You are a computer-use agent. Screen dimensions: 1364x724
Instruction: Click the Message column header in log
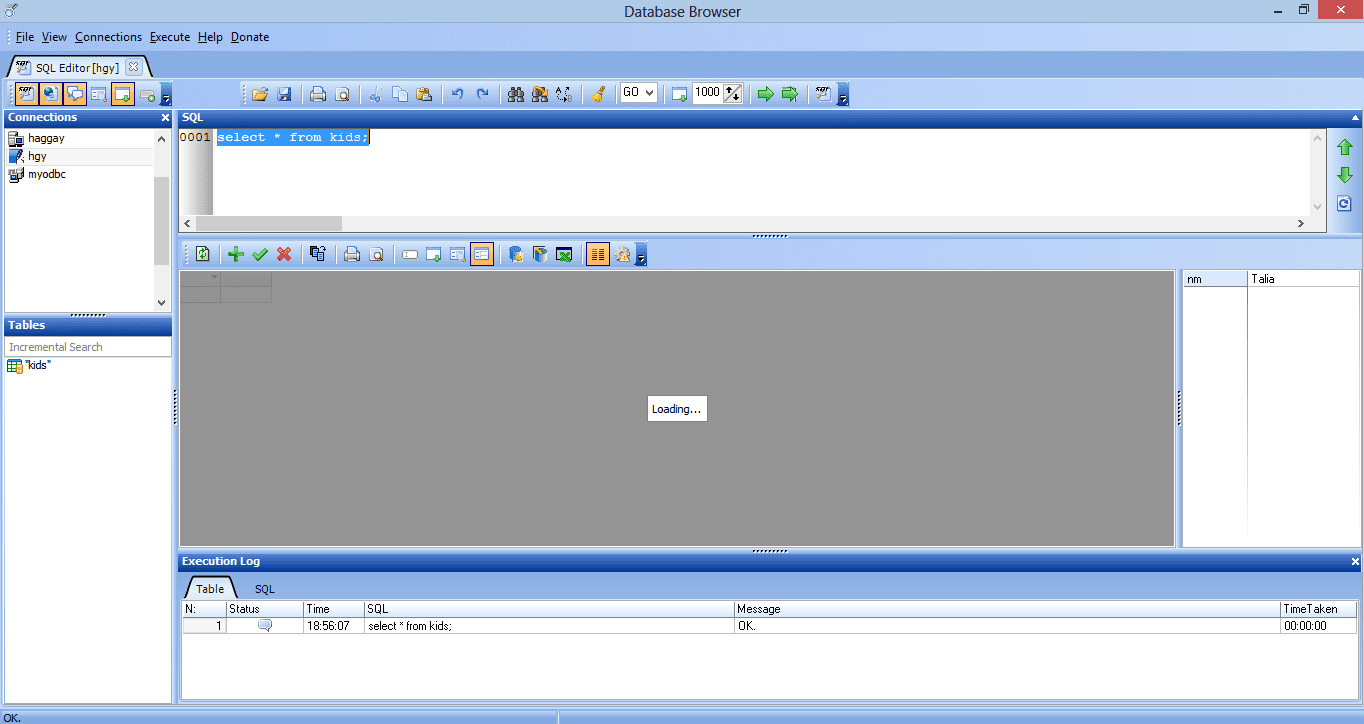pyautogui.click(x=1007, y=609)
